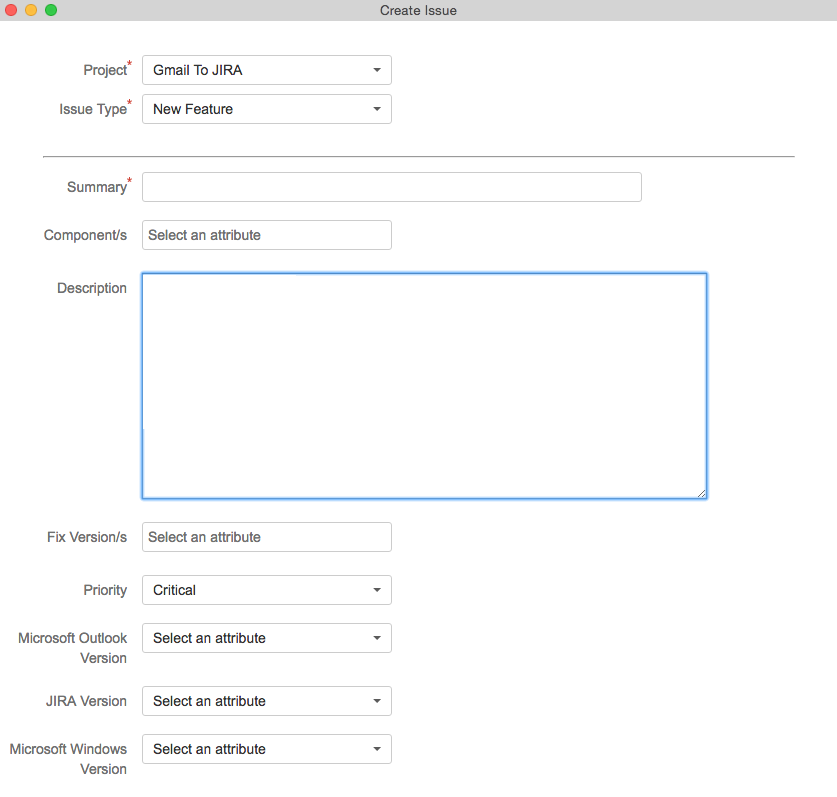Click the JIRA Version label

(x=88, y=701)
